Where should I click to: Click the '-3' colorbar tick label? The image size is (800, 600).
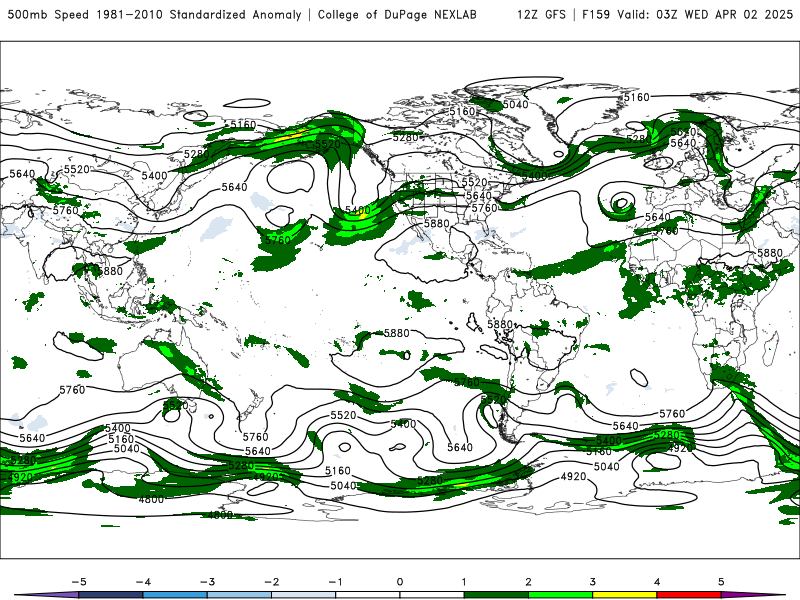[x=207, y=582]
